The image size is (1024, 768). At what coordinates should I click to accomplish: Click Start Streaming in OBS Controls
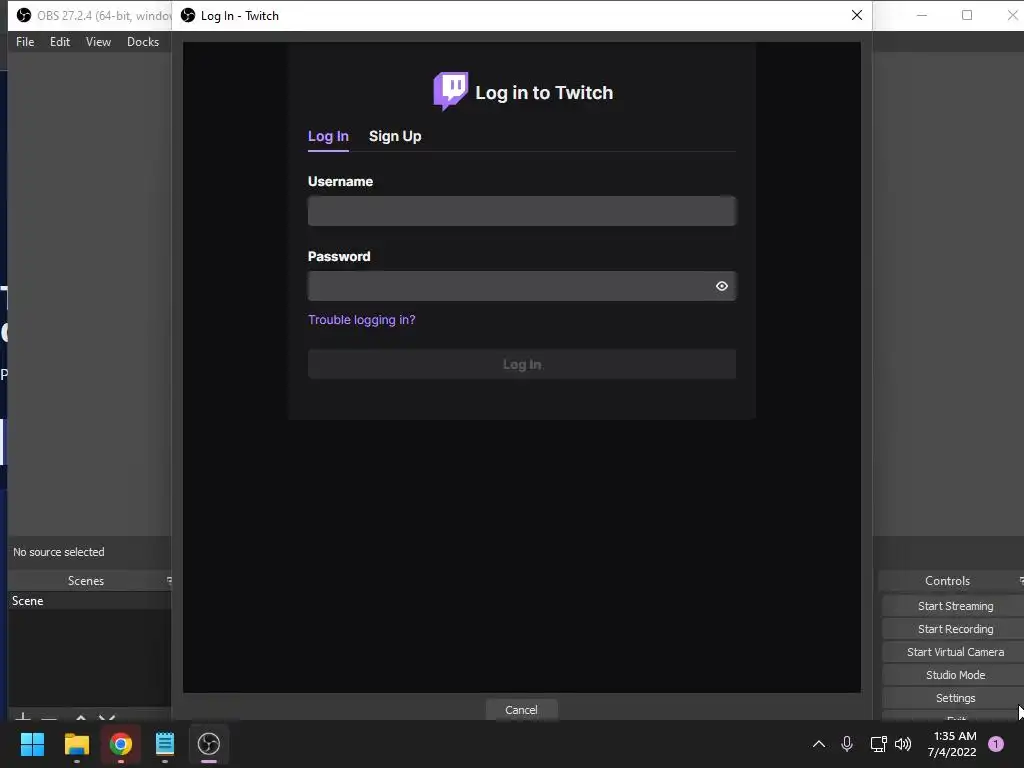pos(954,606)
